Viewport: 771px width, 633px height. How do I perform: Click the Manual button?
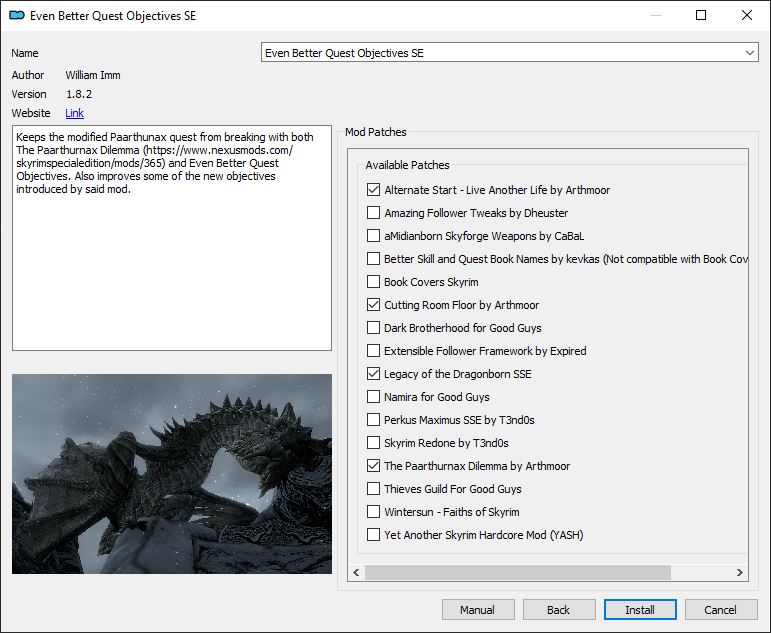[478, 610]
